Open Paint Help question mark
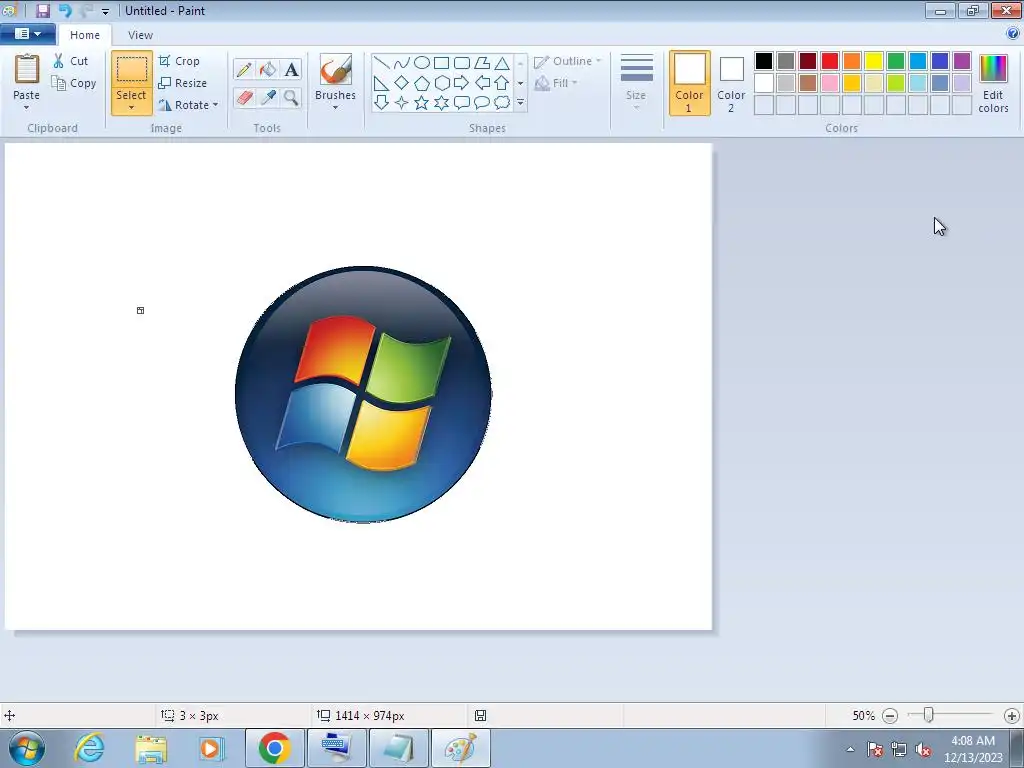 (x=1013, y=33)
